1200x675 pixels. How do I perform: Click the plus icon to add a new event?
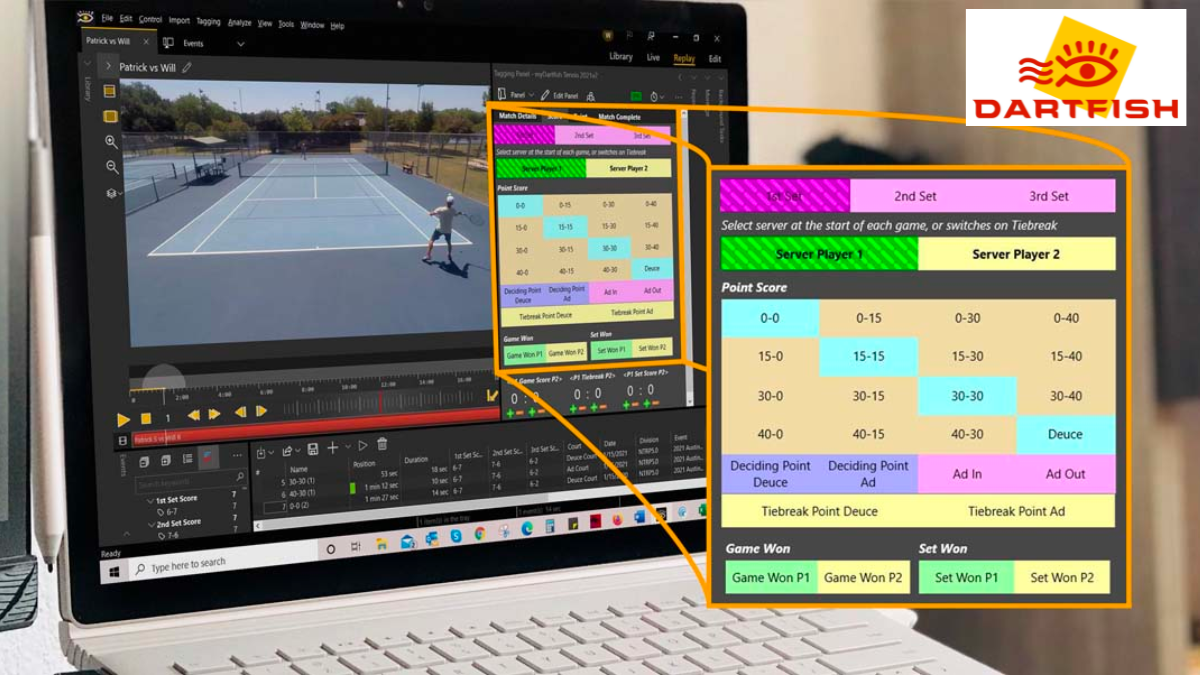click(333, 447)
